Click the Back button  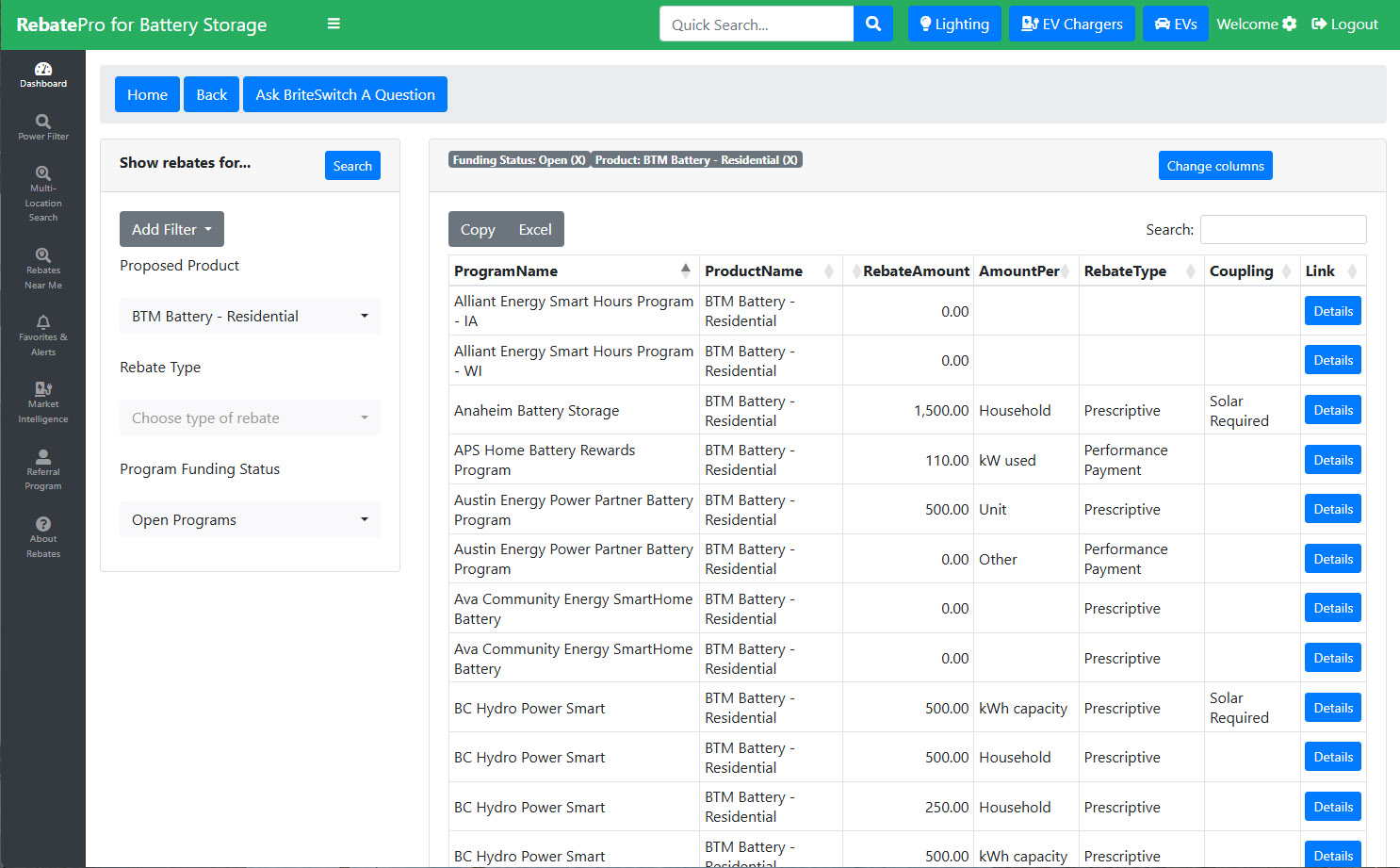point(212,94)
